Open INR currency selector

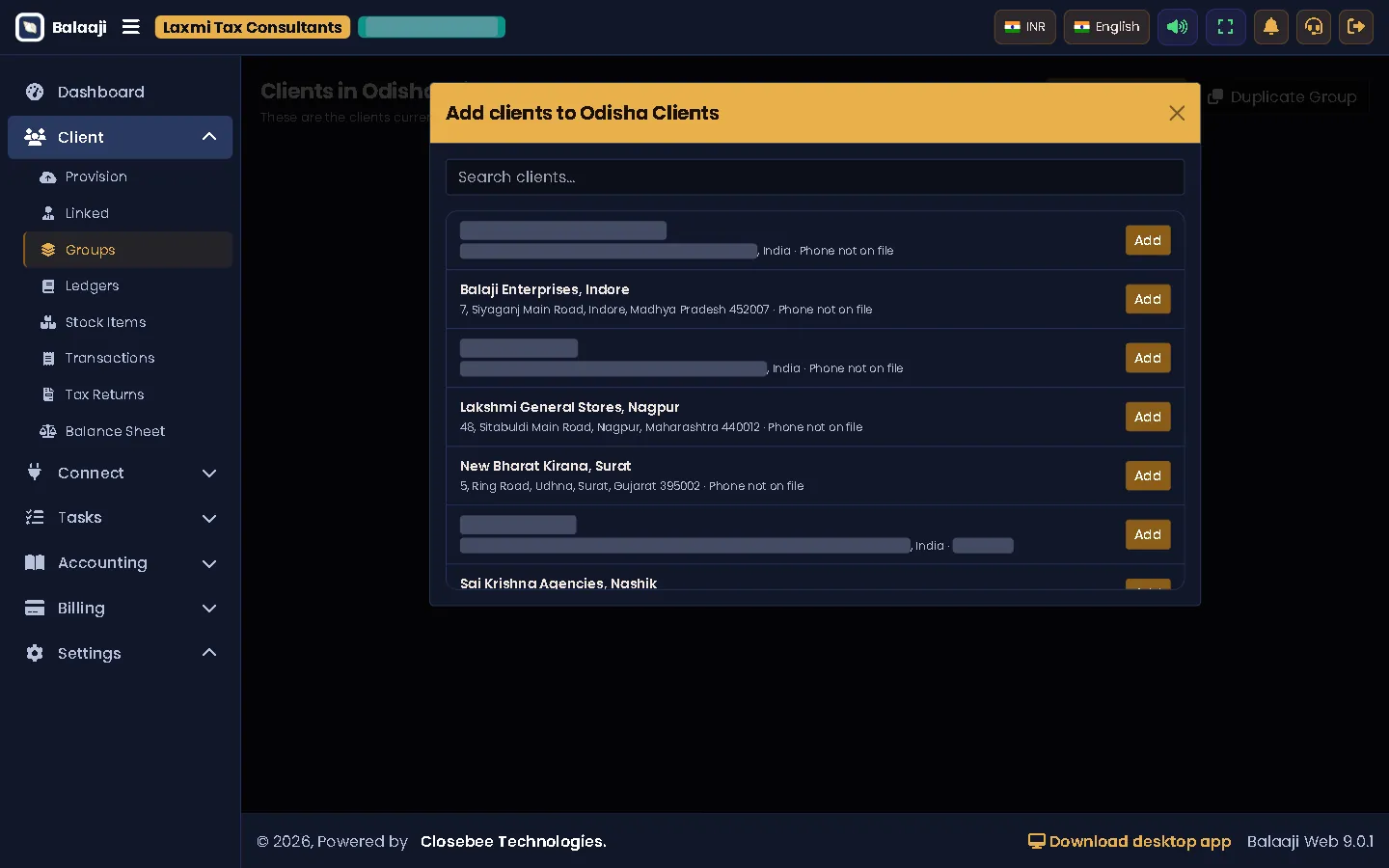point(1024,27)
